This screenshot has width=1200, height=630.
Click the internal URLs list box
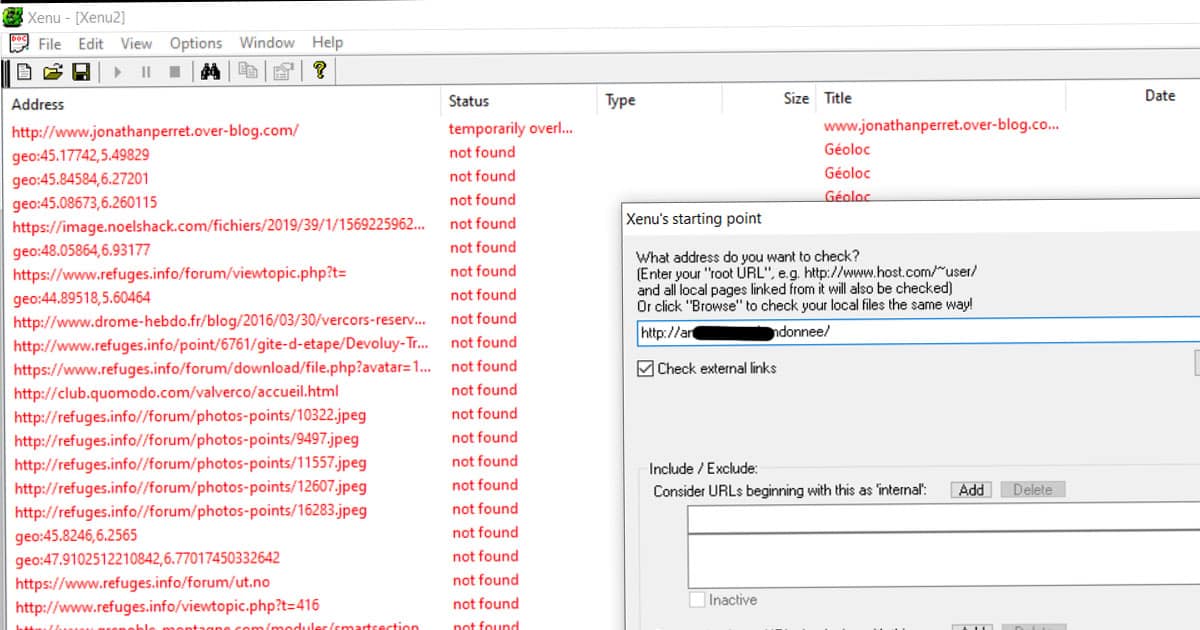pos(943,560)
